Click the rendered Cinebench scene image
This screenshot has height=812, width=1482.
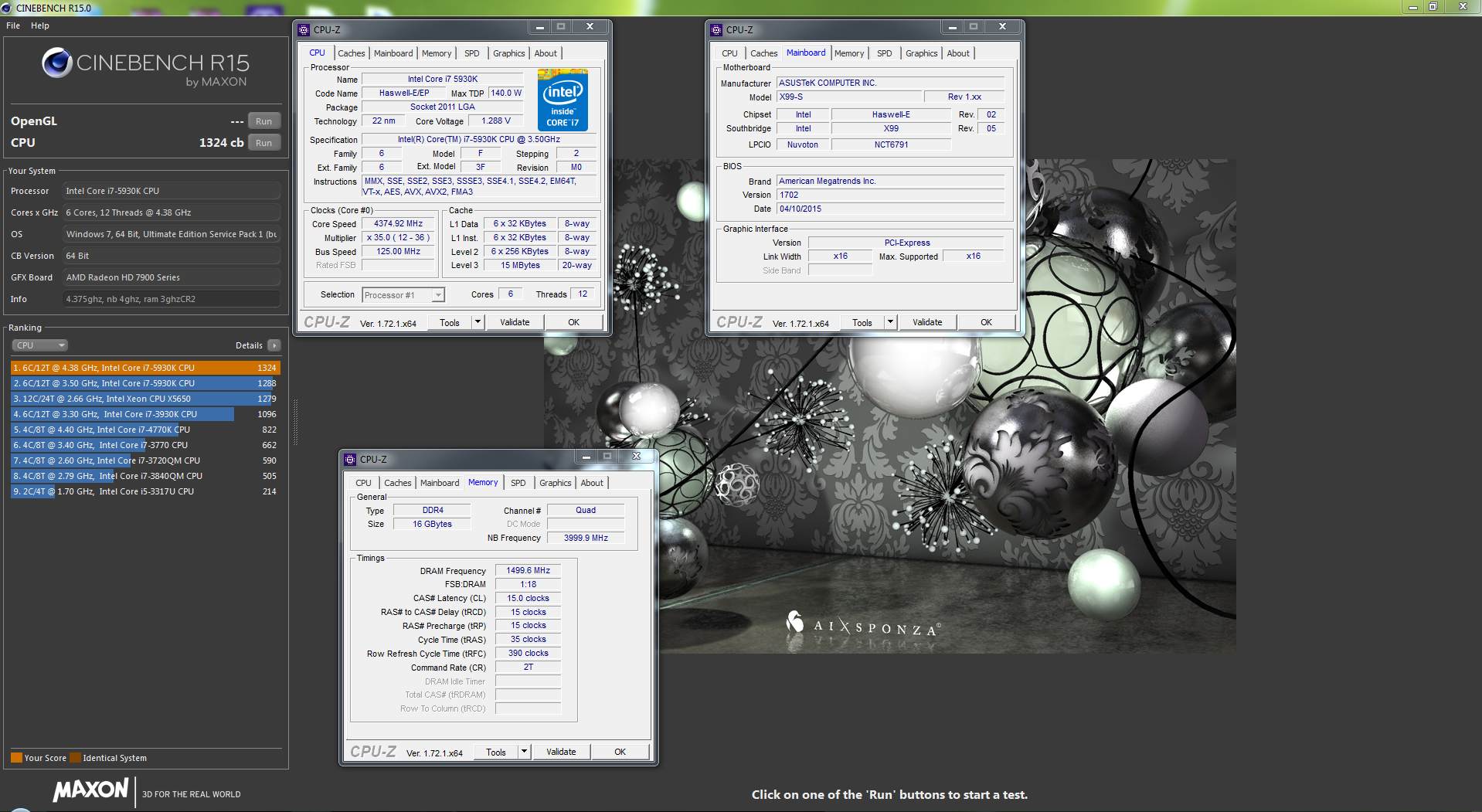click(890, 406)
